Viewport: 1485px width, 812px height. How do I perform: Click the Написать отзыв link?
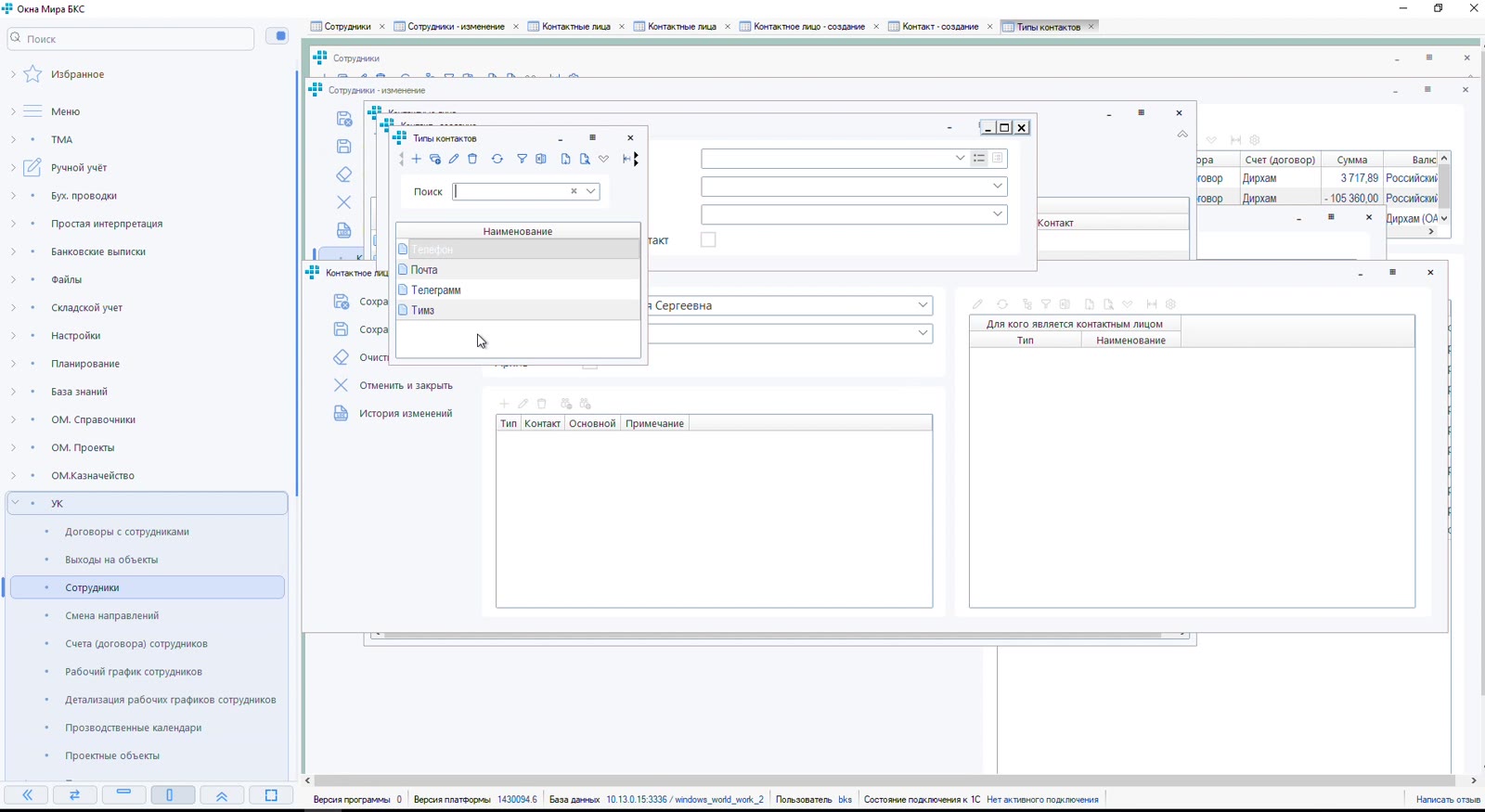click(1448, 799)
